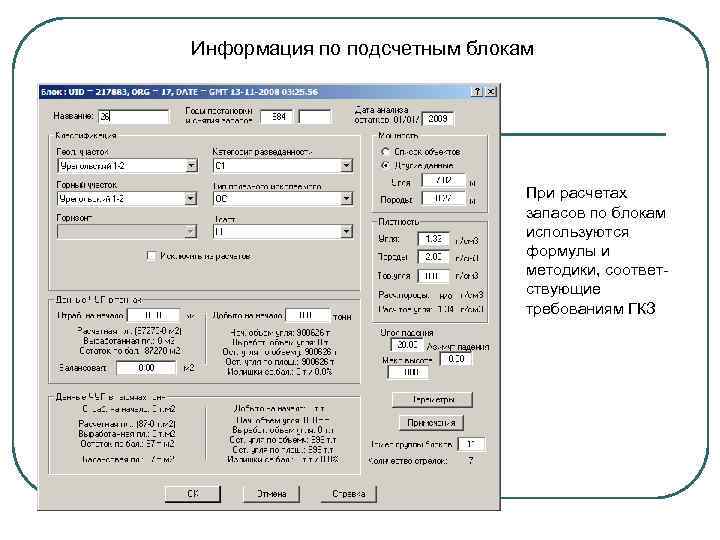Edit the Азимут падения field 0.00
This screenshot has height=540, width=720.
[456, 359]
